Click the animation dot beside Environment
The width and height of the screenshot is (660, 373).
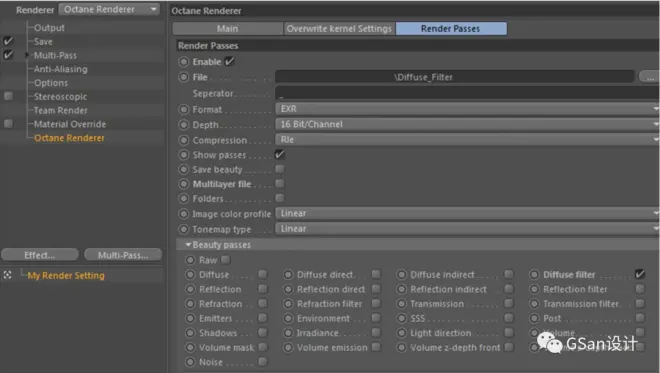click(x=288, y=318)
